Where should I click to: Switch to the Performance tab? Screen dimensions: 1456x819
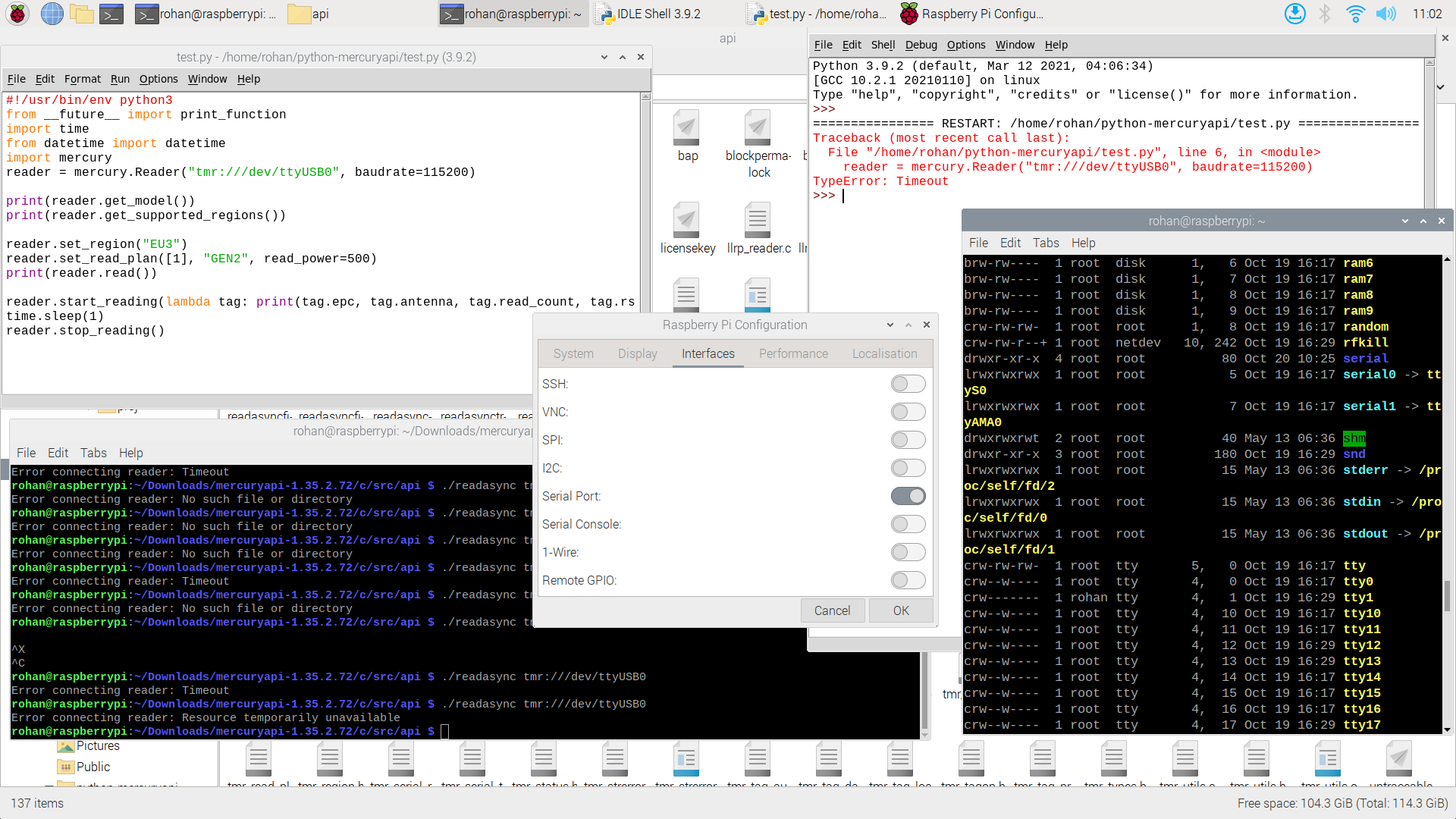point(793,353)
